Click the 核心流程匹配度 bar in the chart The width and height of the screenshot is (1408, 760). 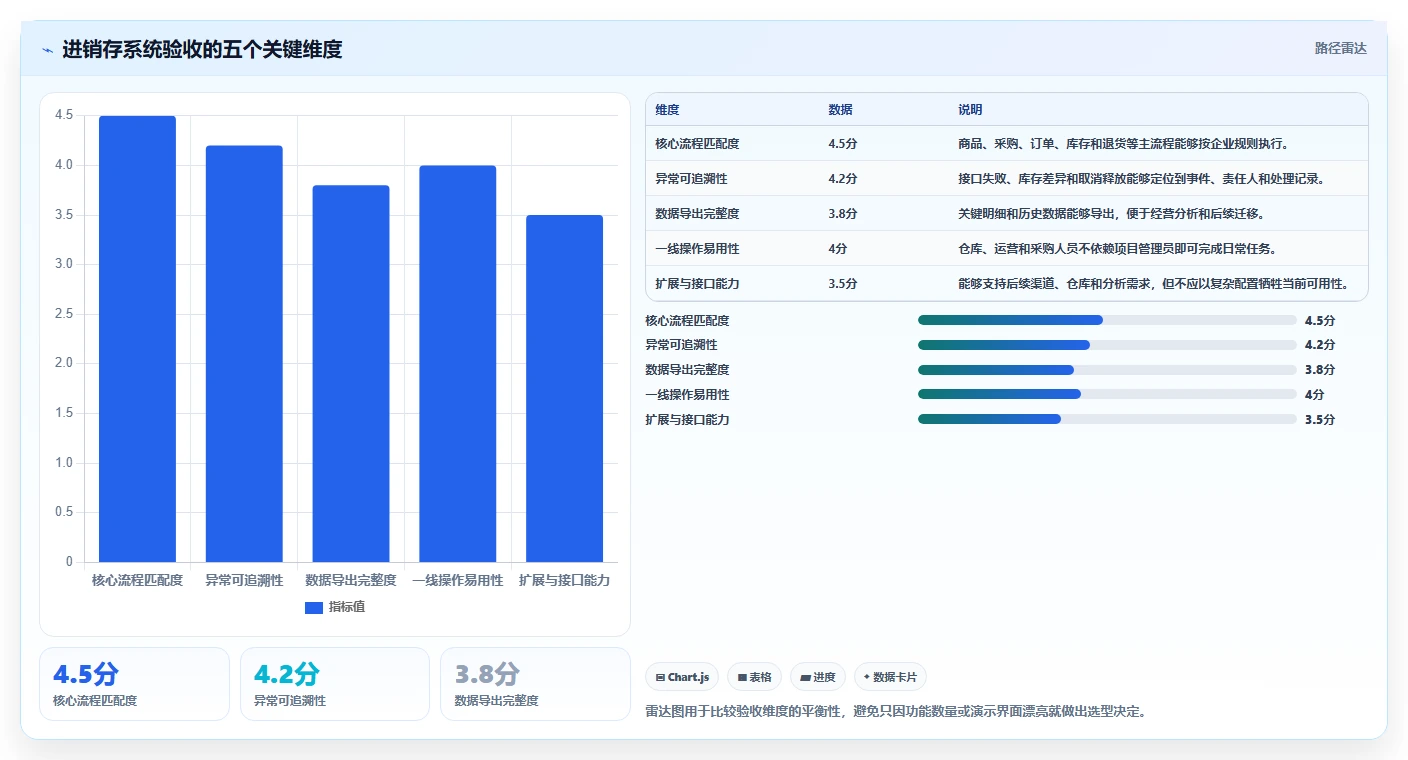click(x=137, y=339)
